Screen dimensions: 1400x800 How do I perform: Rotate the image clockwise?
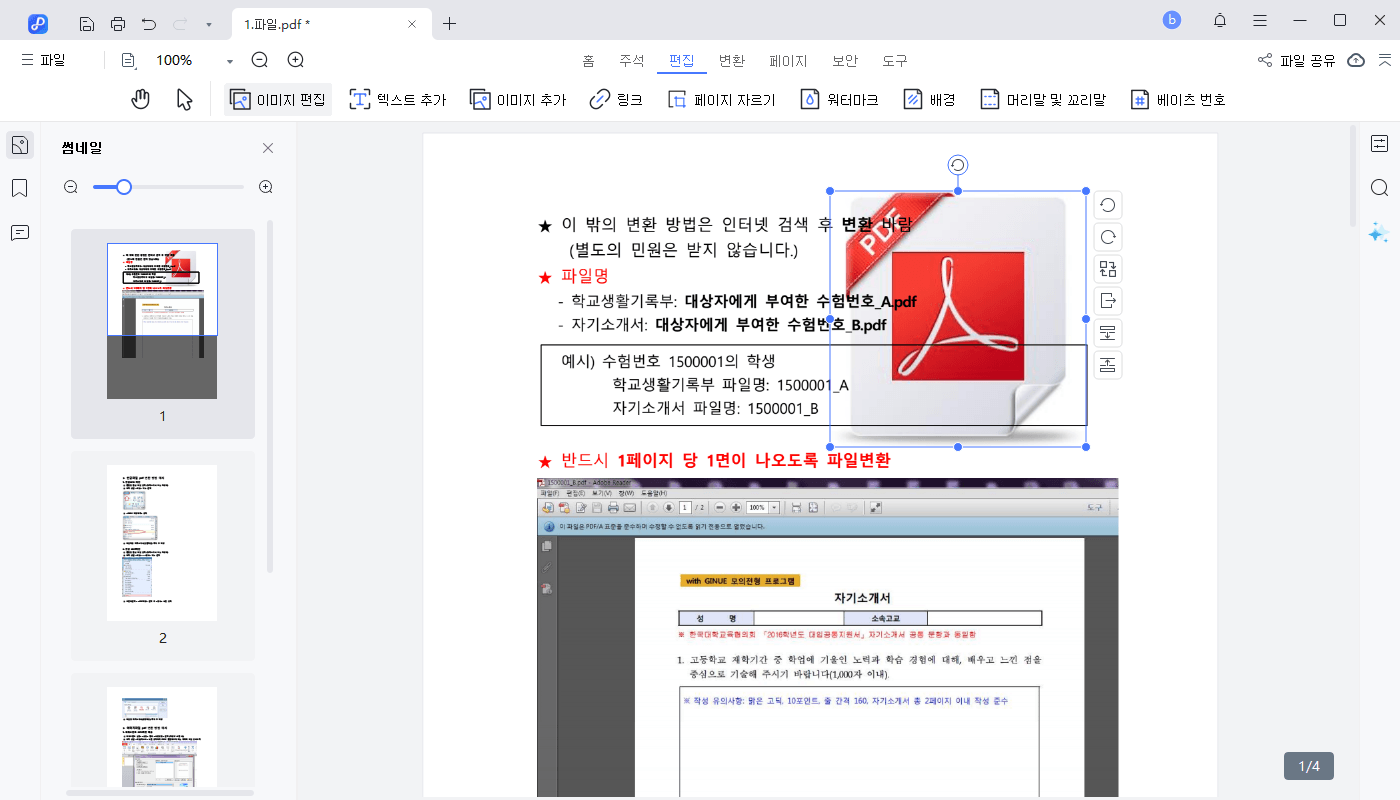[1108, 237]
